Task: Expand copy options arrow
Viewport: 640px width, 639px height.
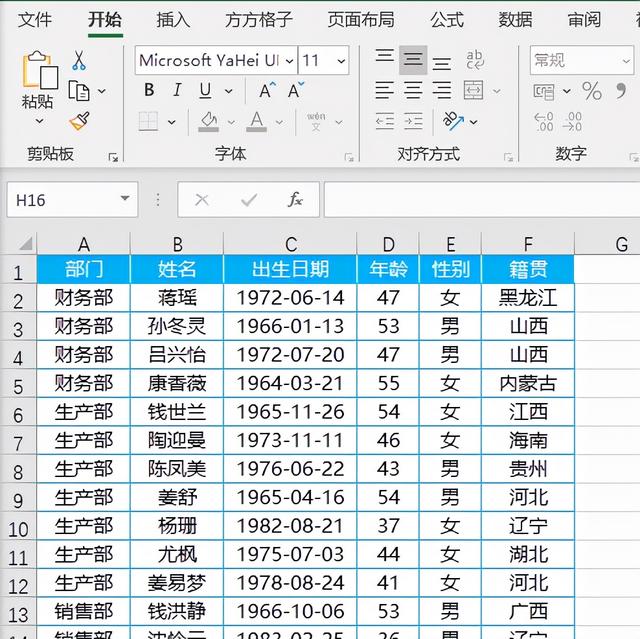Action: [102, 91]
